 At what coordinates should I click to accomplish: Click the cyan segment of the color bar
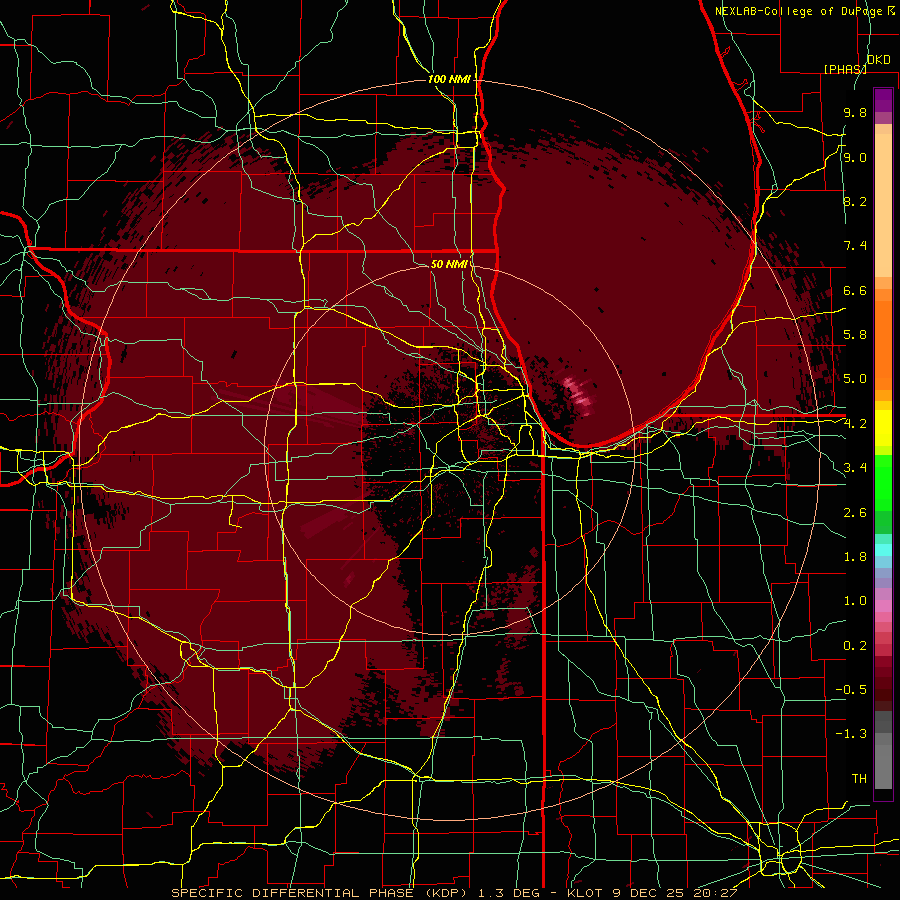click(x=883, y=550)
